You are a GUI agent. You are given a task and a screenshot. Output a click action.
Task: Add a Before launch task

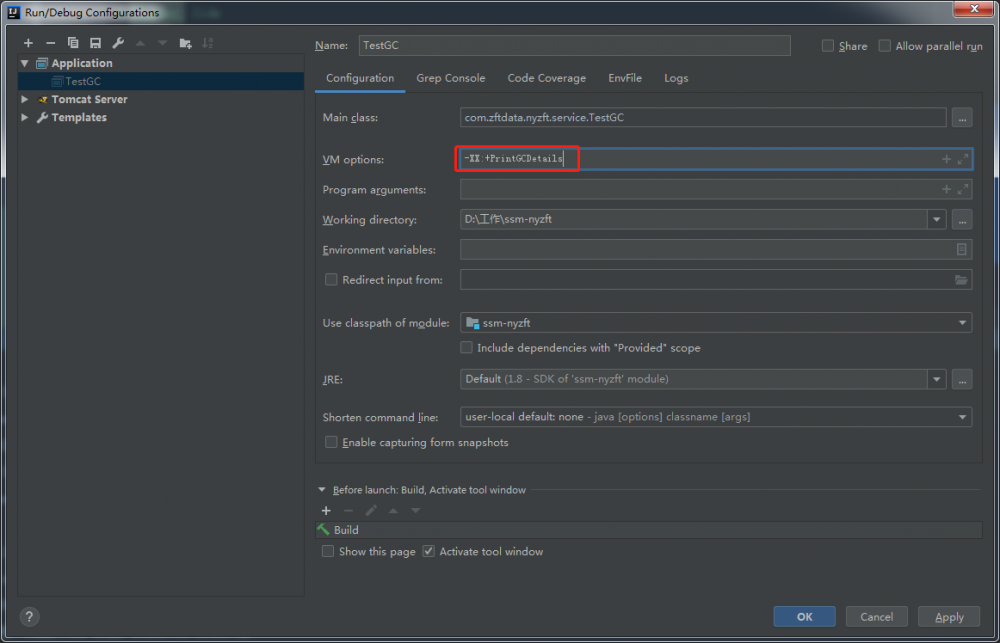326,510
